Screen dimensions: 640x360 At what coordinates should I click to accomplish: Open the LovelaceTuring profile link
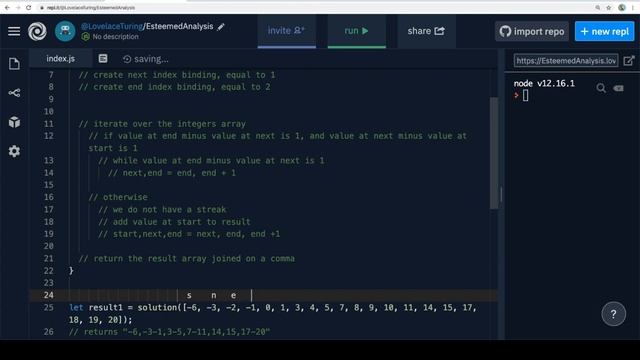[x=112, y=26]
